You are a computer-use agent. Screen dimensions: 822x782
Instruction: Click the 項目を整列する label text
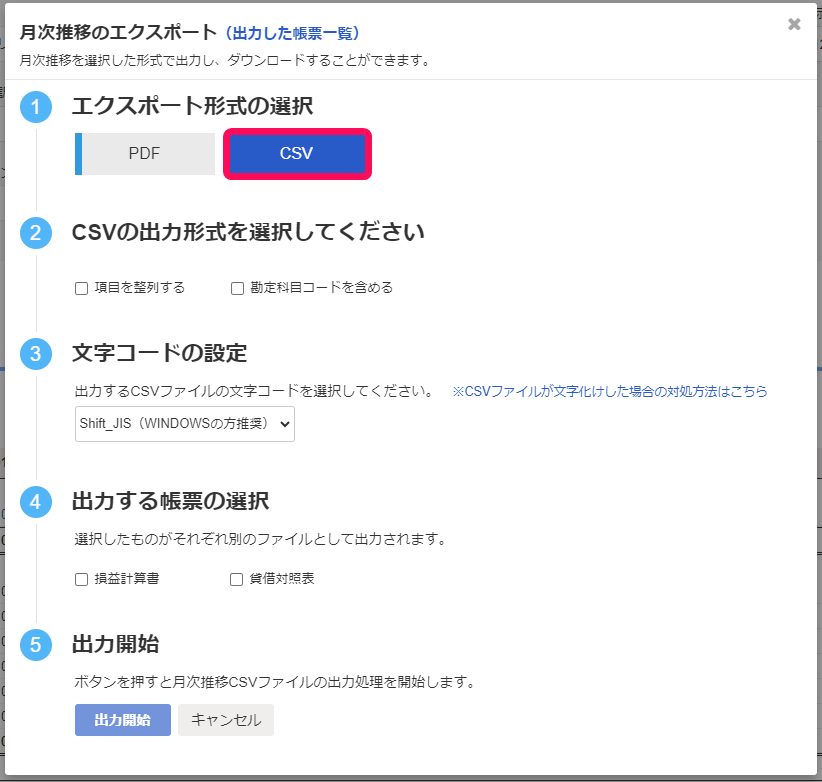point(140,288)
